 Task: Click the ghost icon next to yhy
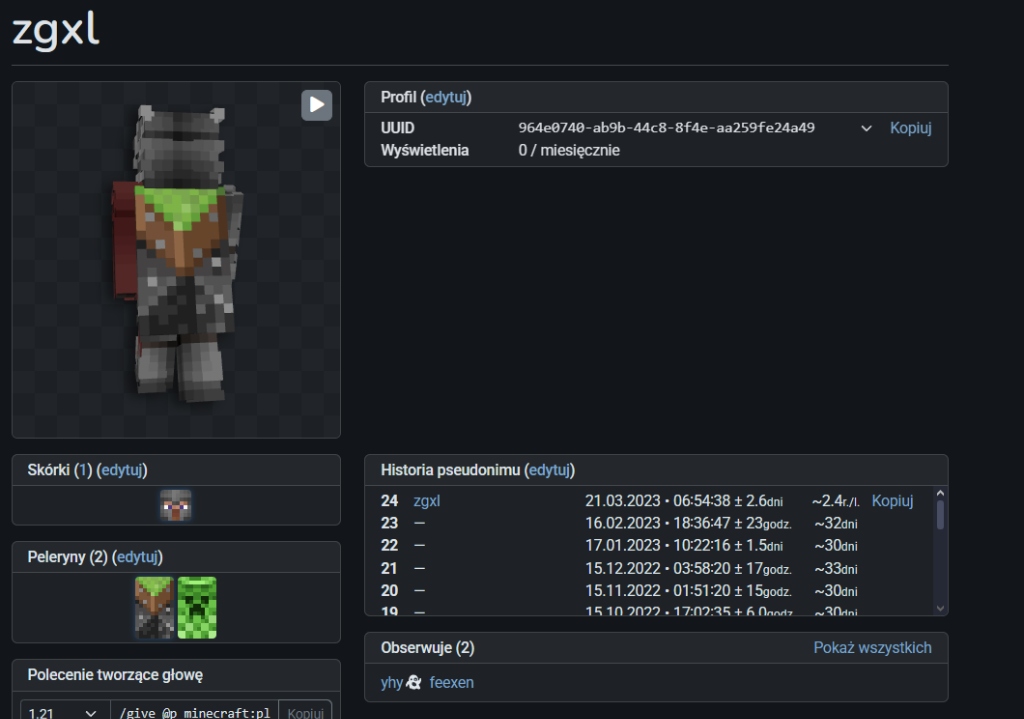pyautogui.click(x=413, y=682)
